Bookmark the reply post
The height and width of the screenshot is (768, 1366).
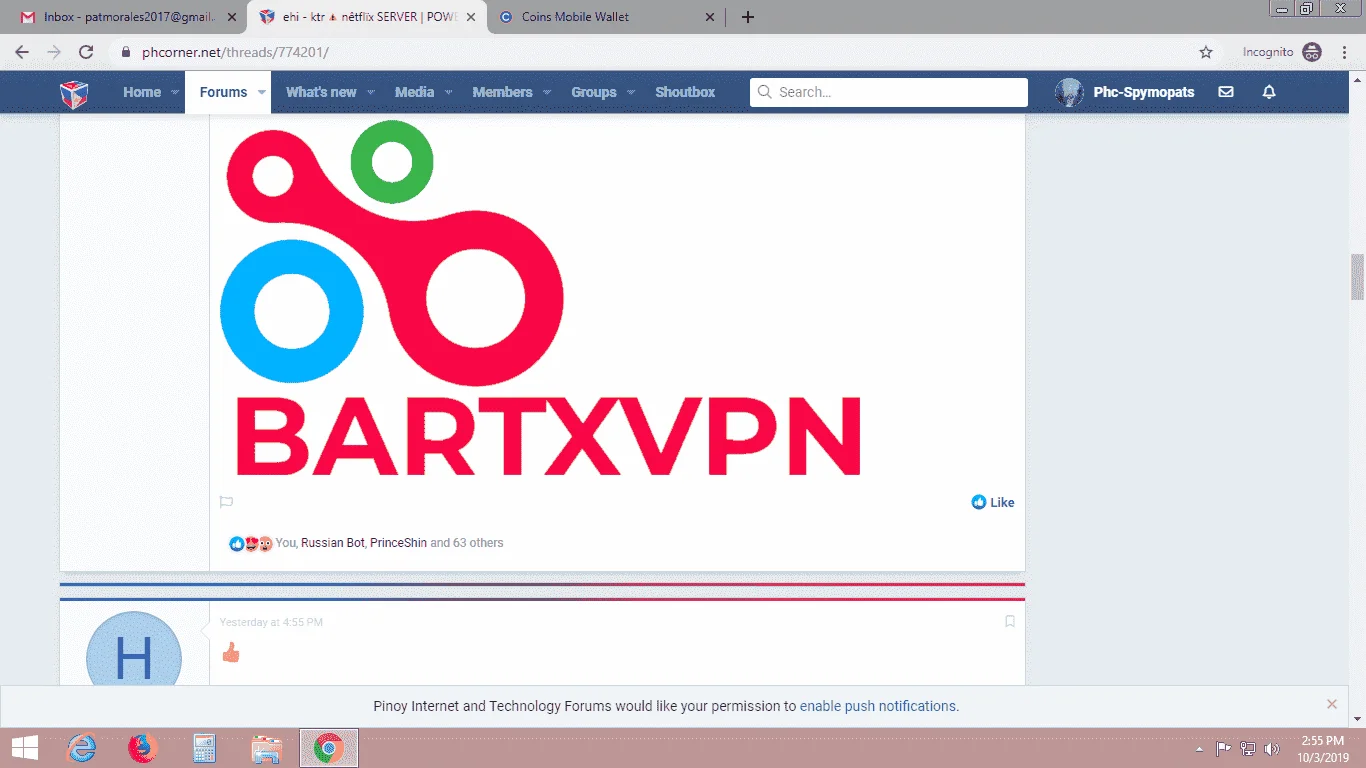click(x=1010, y=622)
